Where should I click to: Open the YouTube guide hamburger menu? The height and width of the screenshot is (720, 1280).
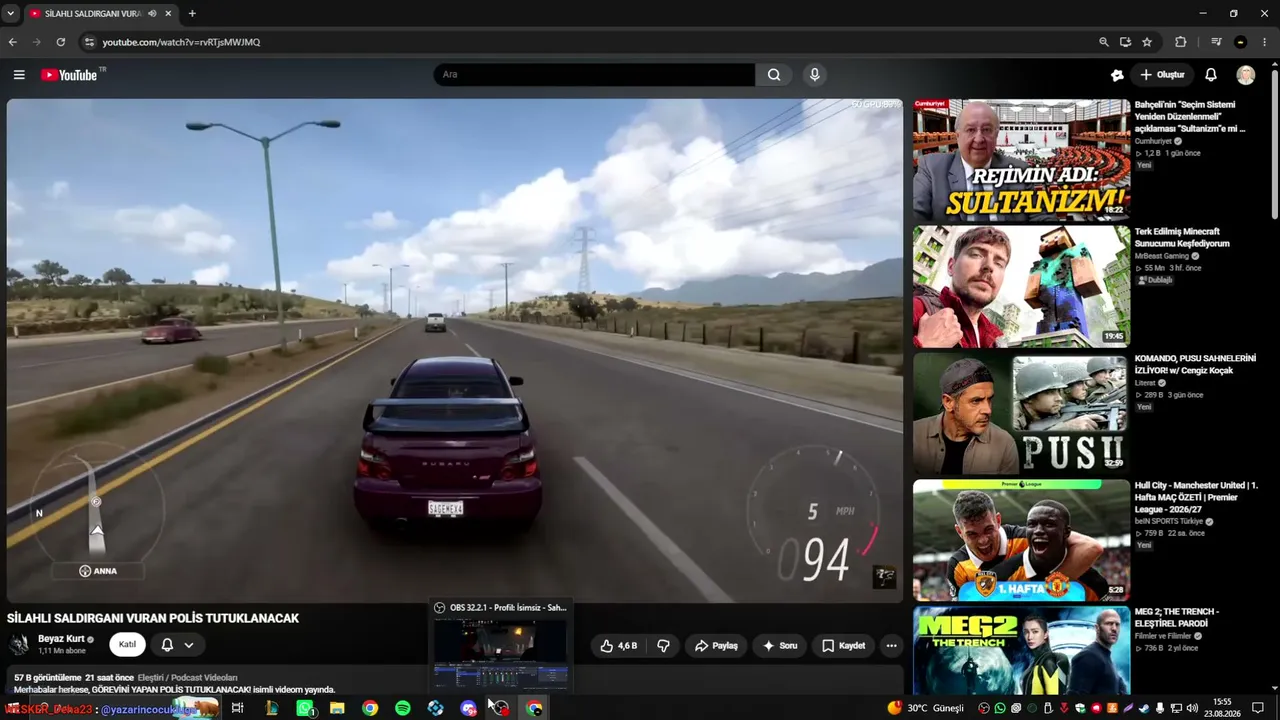point(19,75)
